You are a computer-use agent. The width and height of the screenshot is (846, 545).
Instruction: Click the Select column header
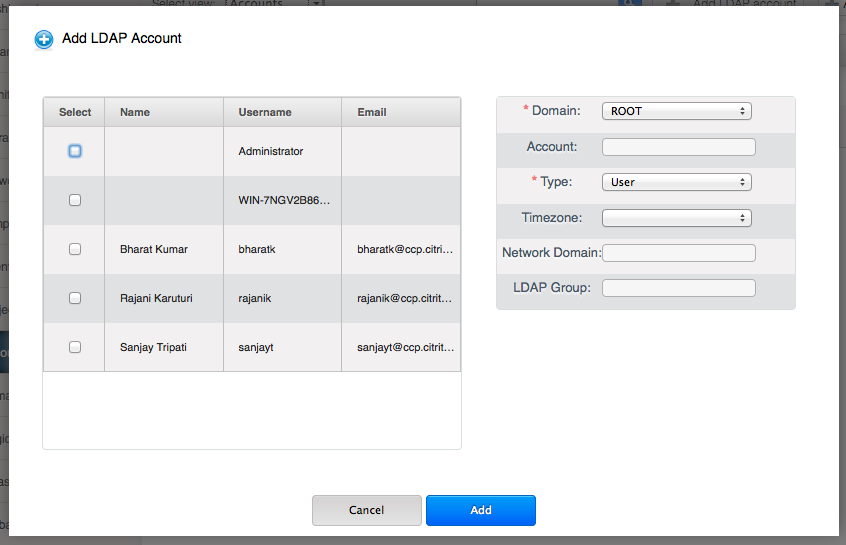(75, 112)
